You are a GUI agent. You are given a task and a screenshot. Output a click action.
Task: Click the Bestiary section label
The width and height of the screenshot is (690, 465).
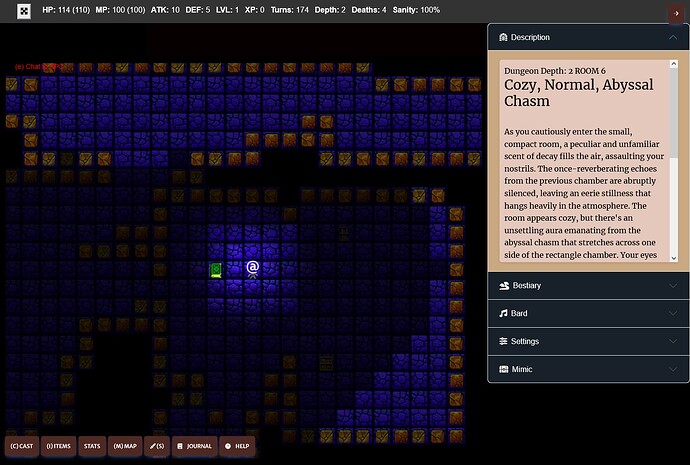point(526,286)
